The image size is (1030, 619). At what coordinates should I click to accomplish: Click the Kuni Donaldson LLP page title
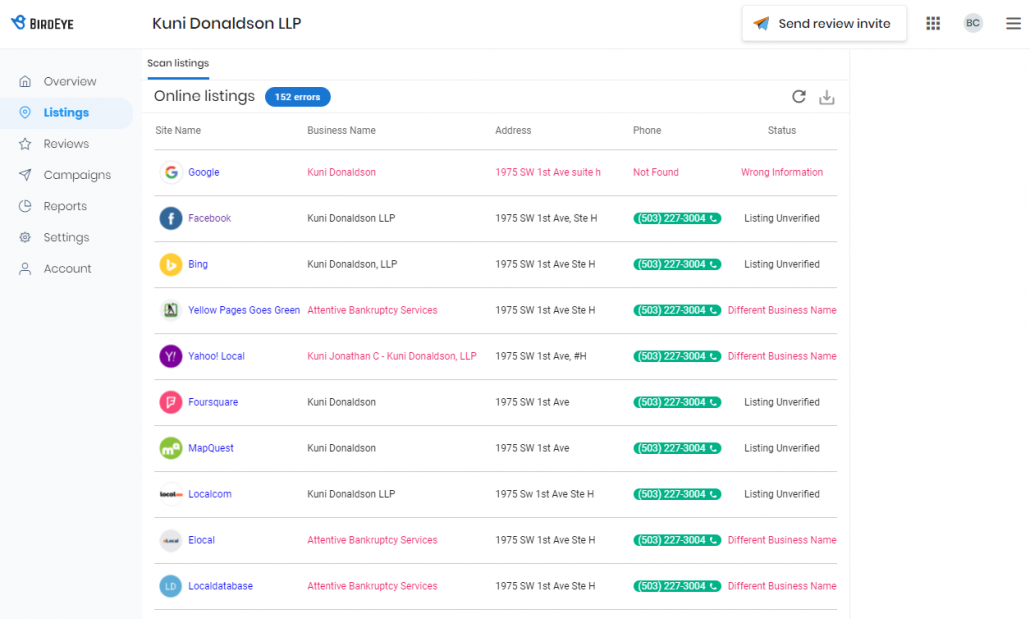pyautogui.click(x=227, y=23)
